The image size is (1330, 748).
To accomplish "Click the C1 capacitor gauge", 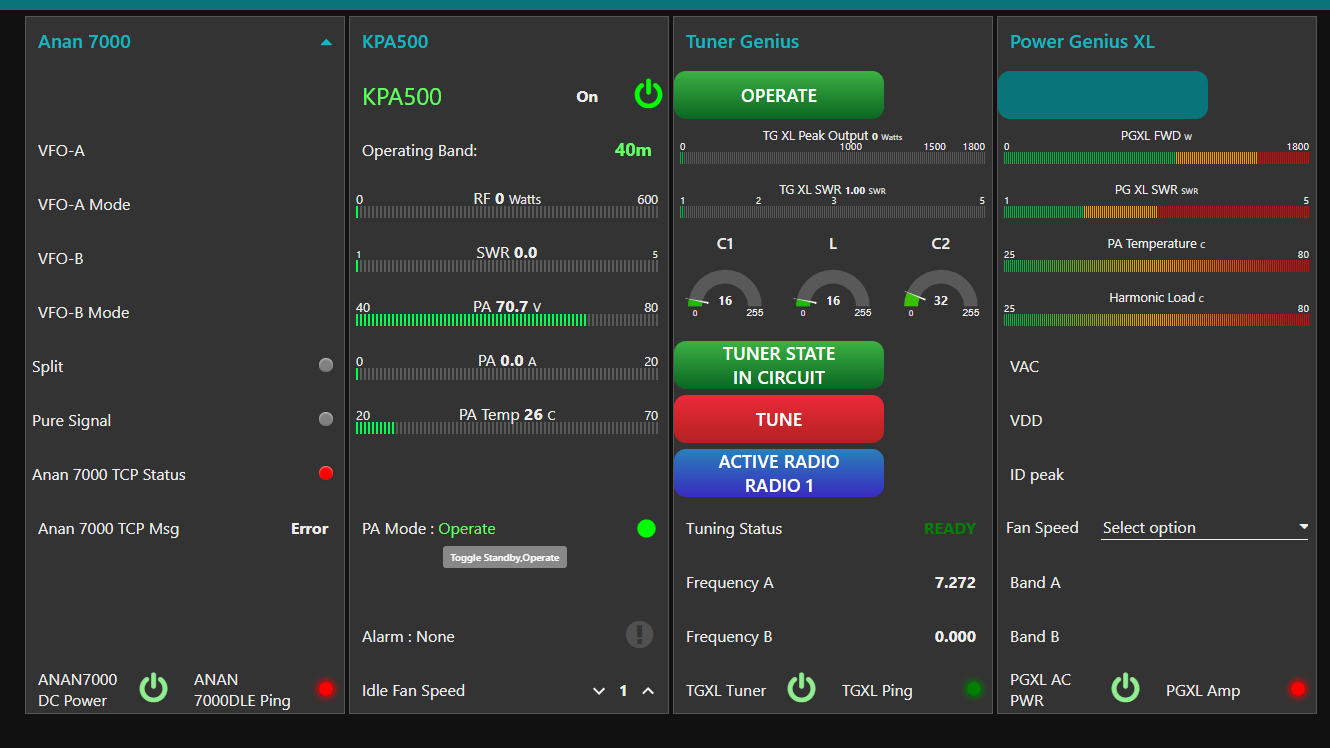I will point(725,293).
